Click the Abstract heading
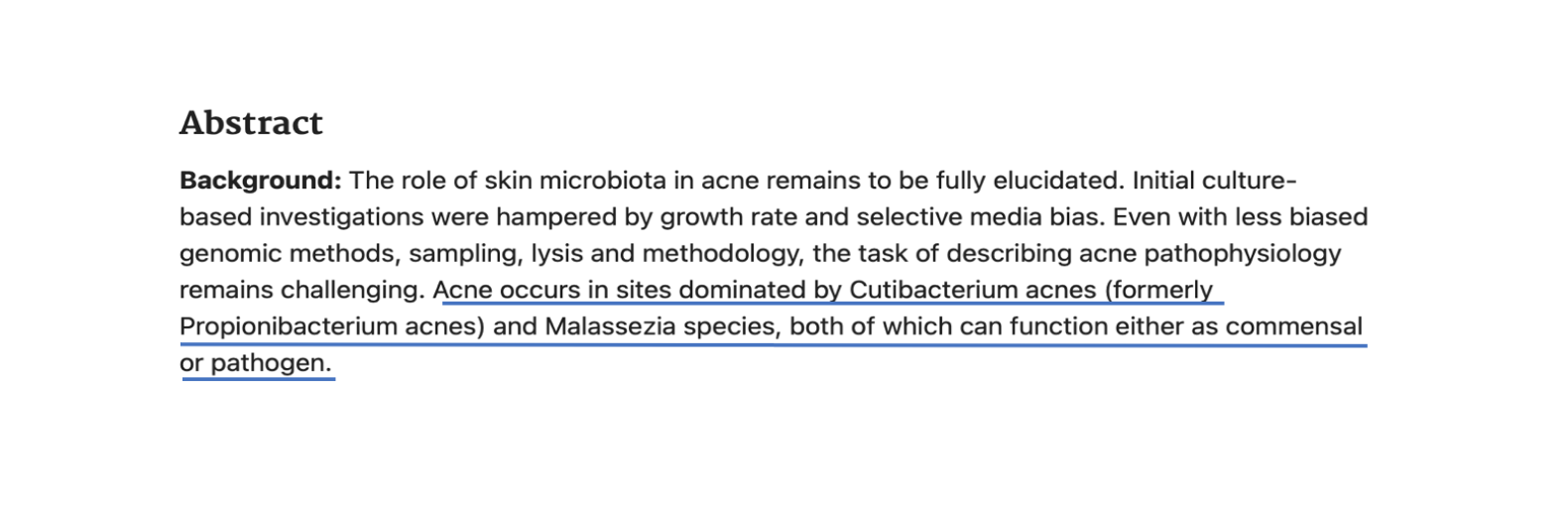This screenshot has width=1568, height=506. click(x=251, y=123)
